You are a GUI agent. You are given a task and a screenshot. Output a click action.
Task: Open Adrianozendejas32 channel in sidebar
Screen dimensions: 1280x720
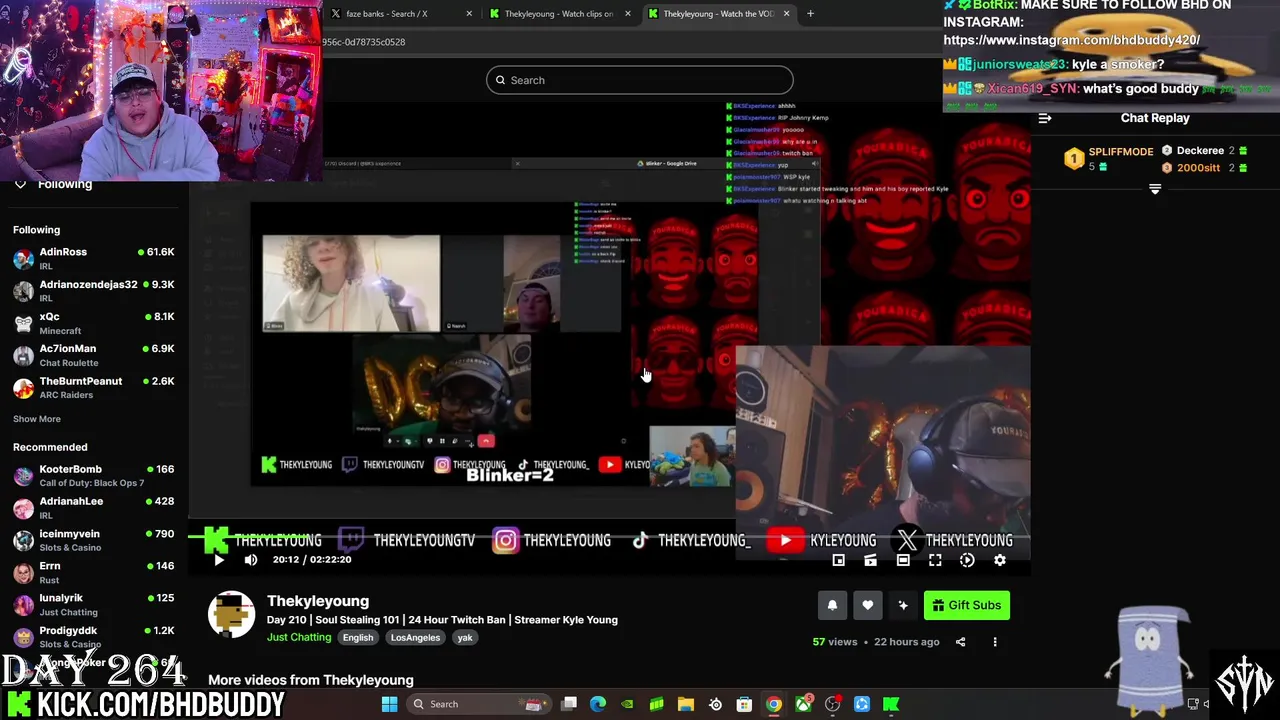(94, 290)
